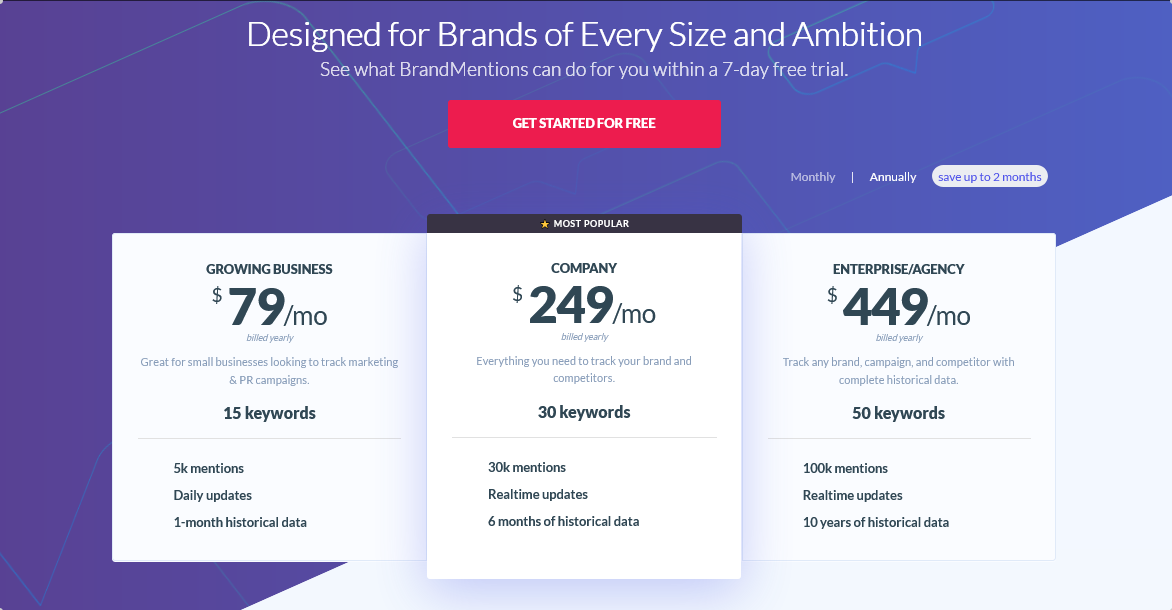The width and height of the screenshot is (1172, 610).
Task: Click the 15 keywords text
Action: tap(269, 413)
